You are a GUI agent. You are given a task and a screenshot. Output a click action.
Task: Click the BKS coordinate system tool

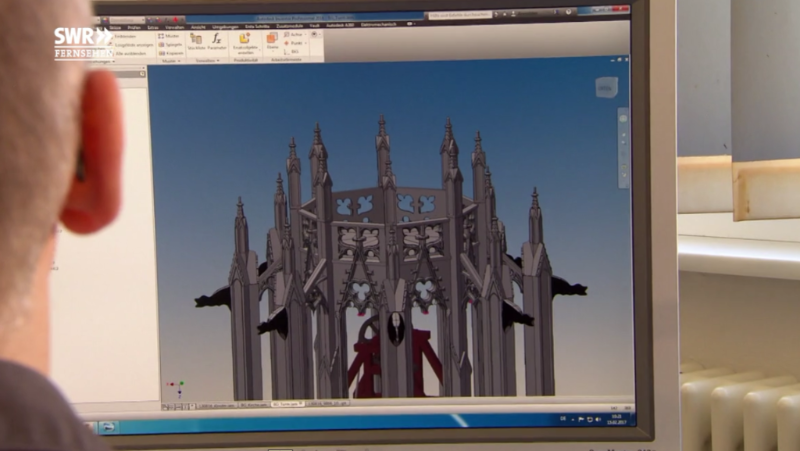pyautogui.click(x=292, y=52)
